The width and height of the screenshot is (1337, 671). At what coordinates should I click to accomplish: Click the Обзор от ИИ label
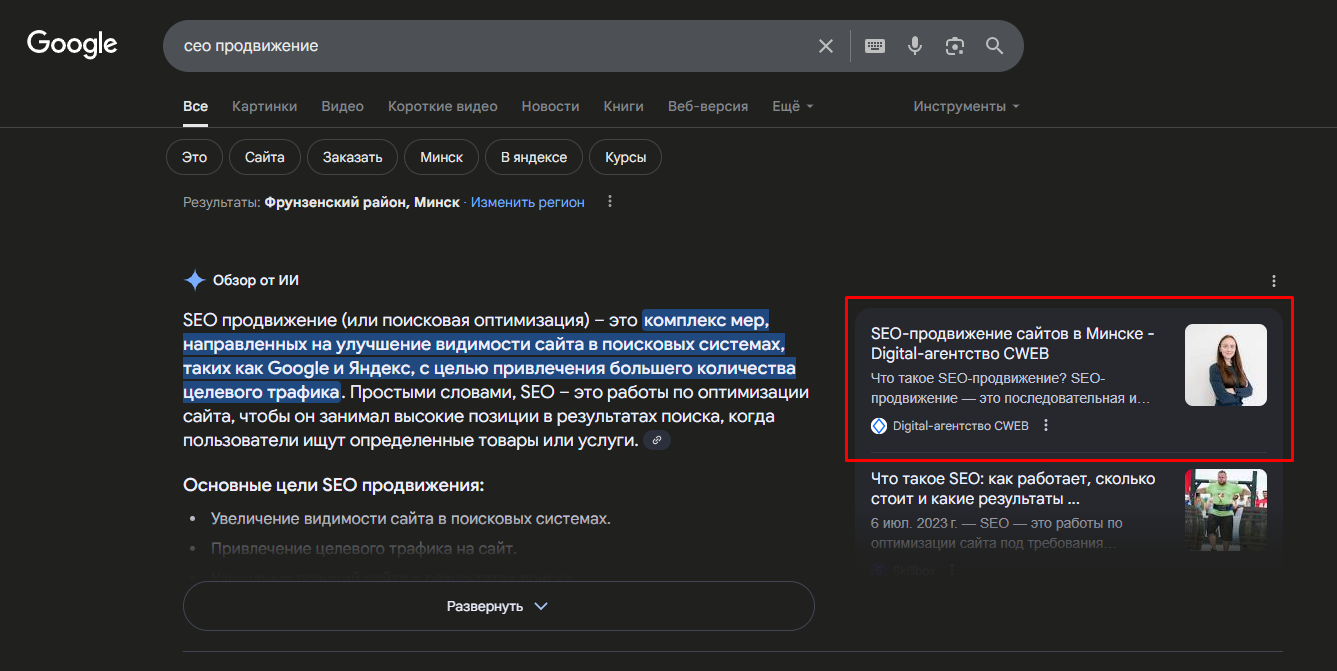tap(256, 281)
